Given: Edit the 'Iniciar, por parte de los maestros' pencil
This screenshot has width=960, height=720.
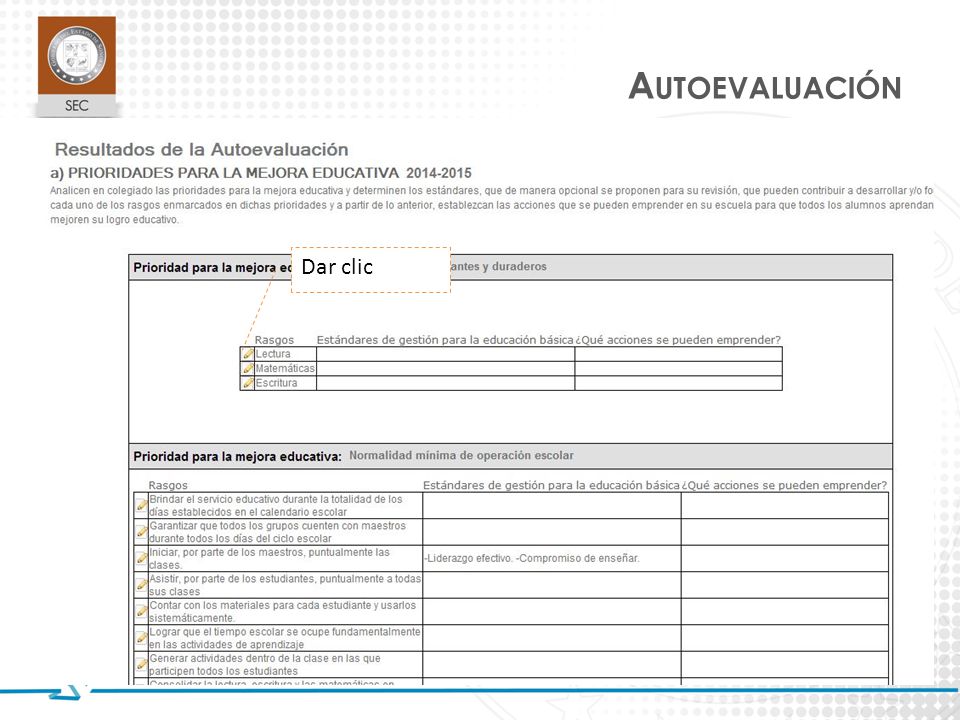Looking at the screenshot, I should click(x=141, y=558).
